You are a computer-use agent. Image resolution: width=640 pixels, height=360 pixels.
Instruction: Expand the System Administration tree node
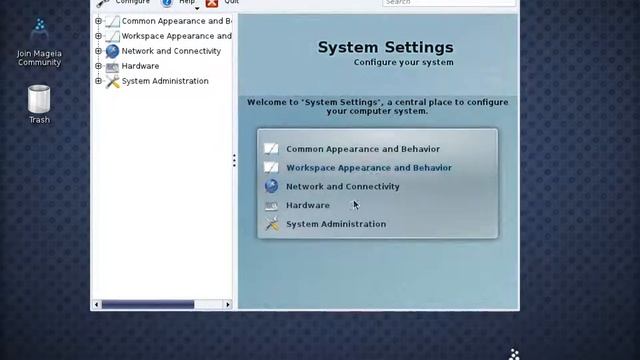[x=98, y=81]
